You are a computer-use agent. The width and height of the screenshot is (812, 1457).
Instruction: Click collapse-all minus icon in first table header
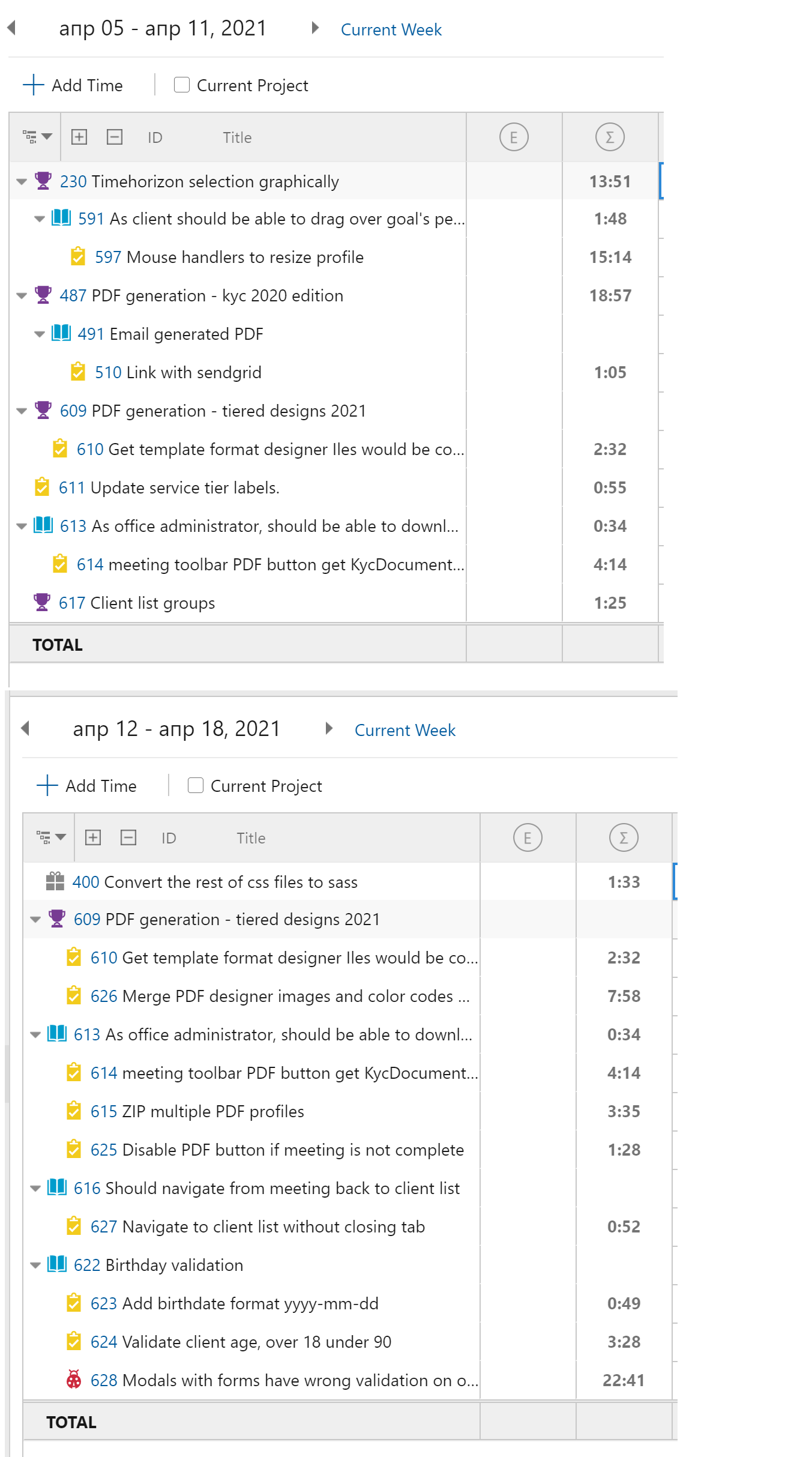[x=115, y=137]
